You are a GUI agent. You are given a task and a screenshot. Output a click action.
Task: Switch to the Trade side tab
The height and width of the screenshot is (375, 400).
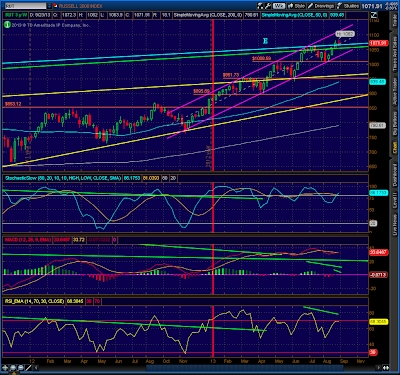pyautogui.click(x=395, y=21)
